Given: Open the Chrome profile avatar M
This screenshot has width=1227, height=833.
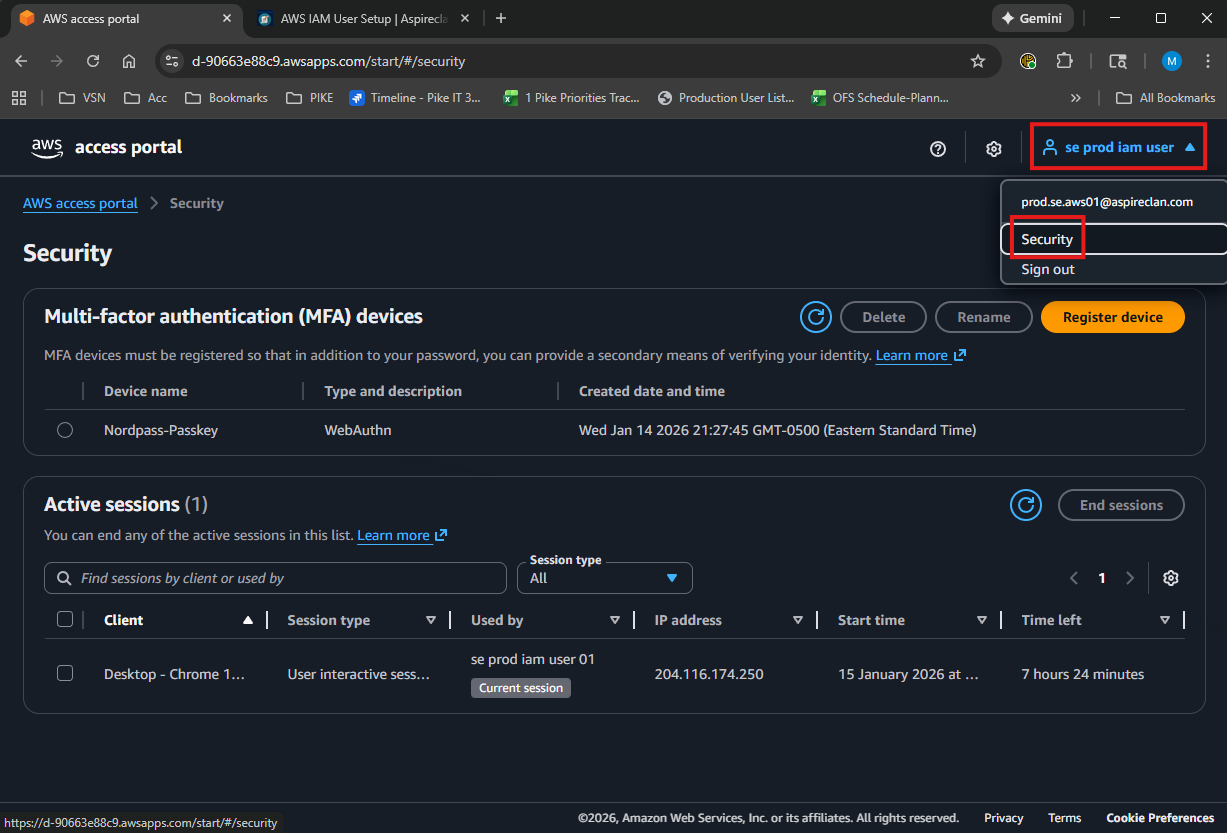Looking at the screenshot, I should pos(1172,61).
